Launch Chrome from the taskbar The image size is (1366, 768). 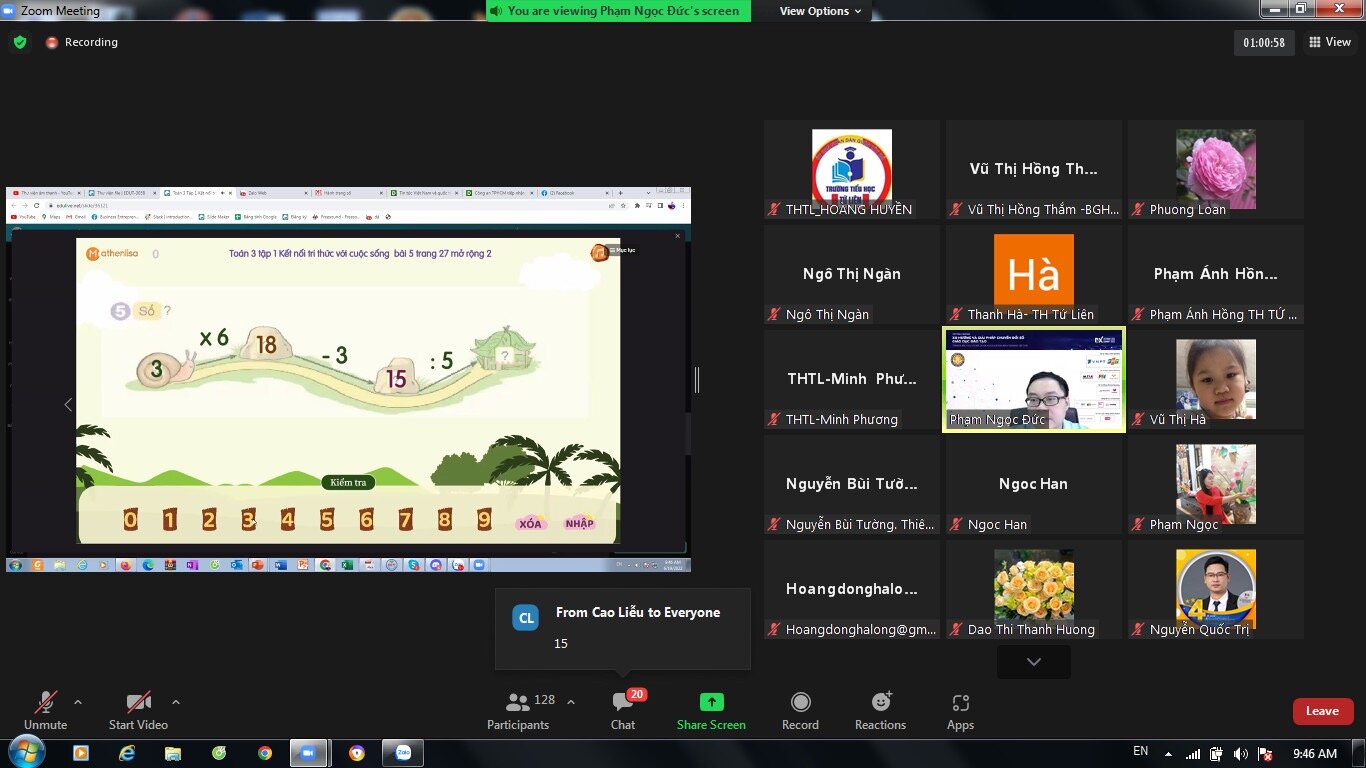point(265,752)
